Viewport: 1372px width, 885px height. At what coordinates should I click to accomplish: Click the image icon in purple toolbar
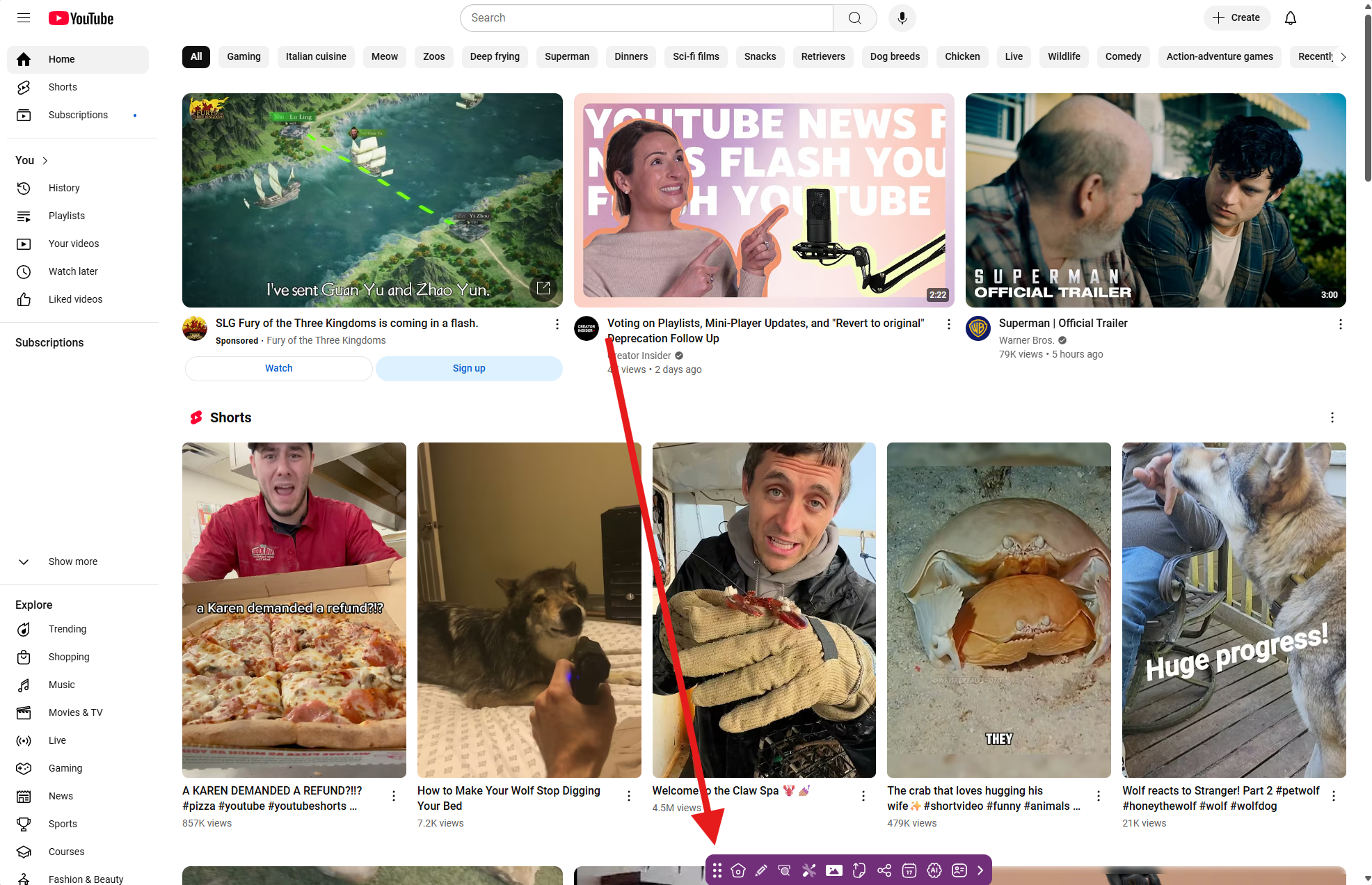(x=833, y=870)
